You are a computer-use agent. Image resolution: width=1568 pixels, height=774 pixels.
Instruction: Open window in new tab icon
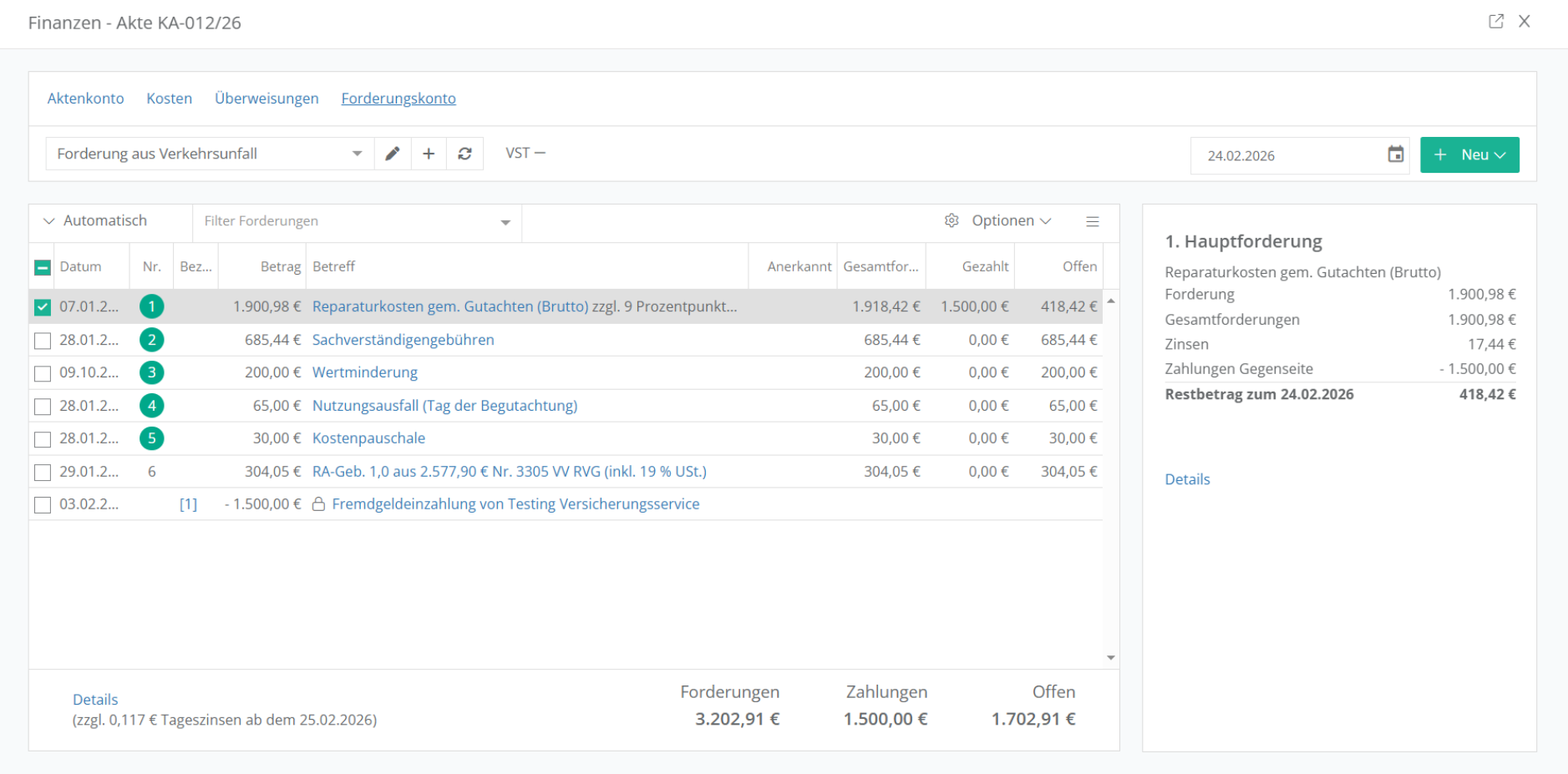1495,22
